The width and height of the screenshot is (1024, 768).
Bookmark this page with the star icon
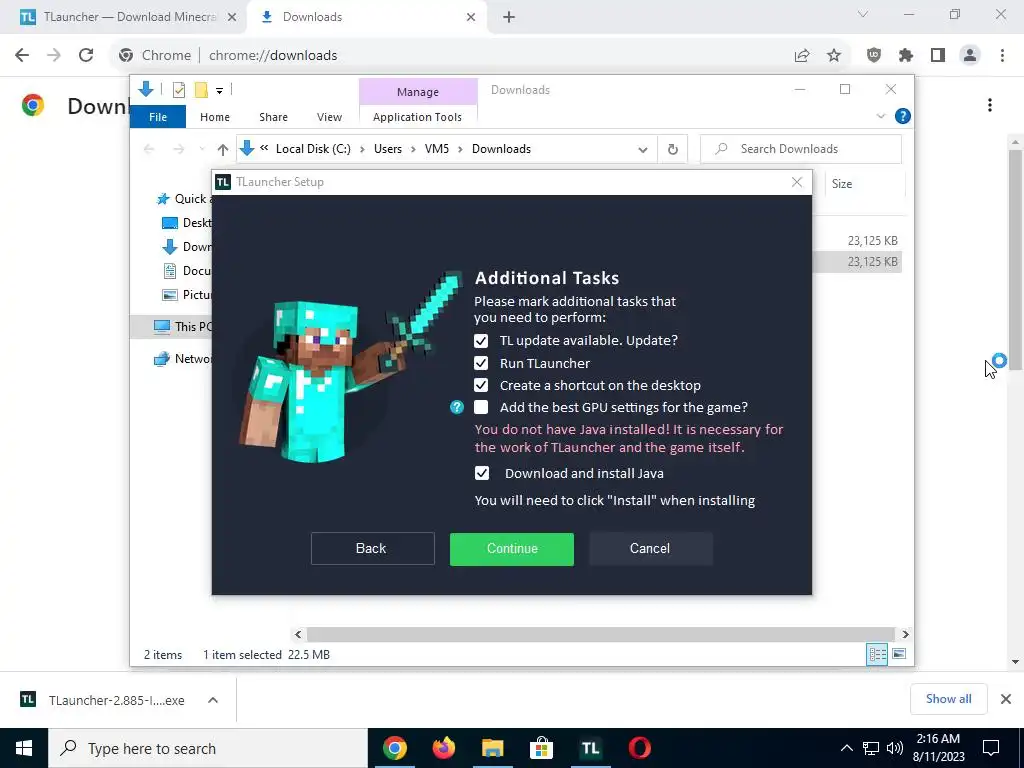(x=834, y=56)
